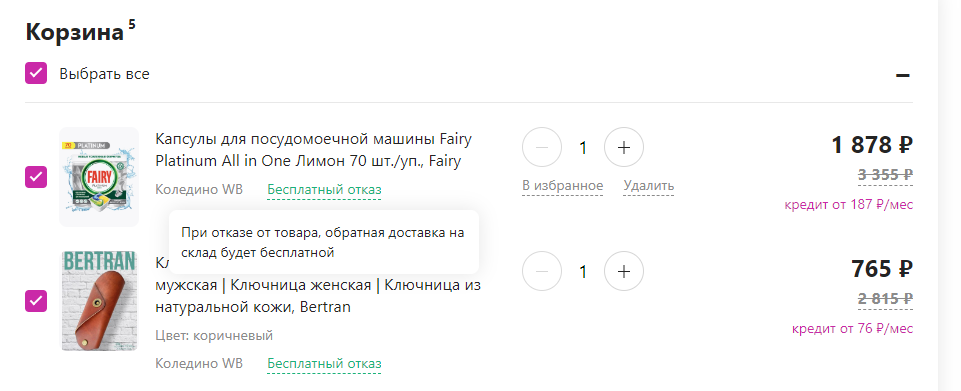The width and height of the screenshot is (961, 391).
Task: Collapse the cart list with the minus icon
Action: (902, 75)
